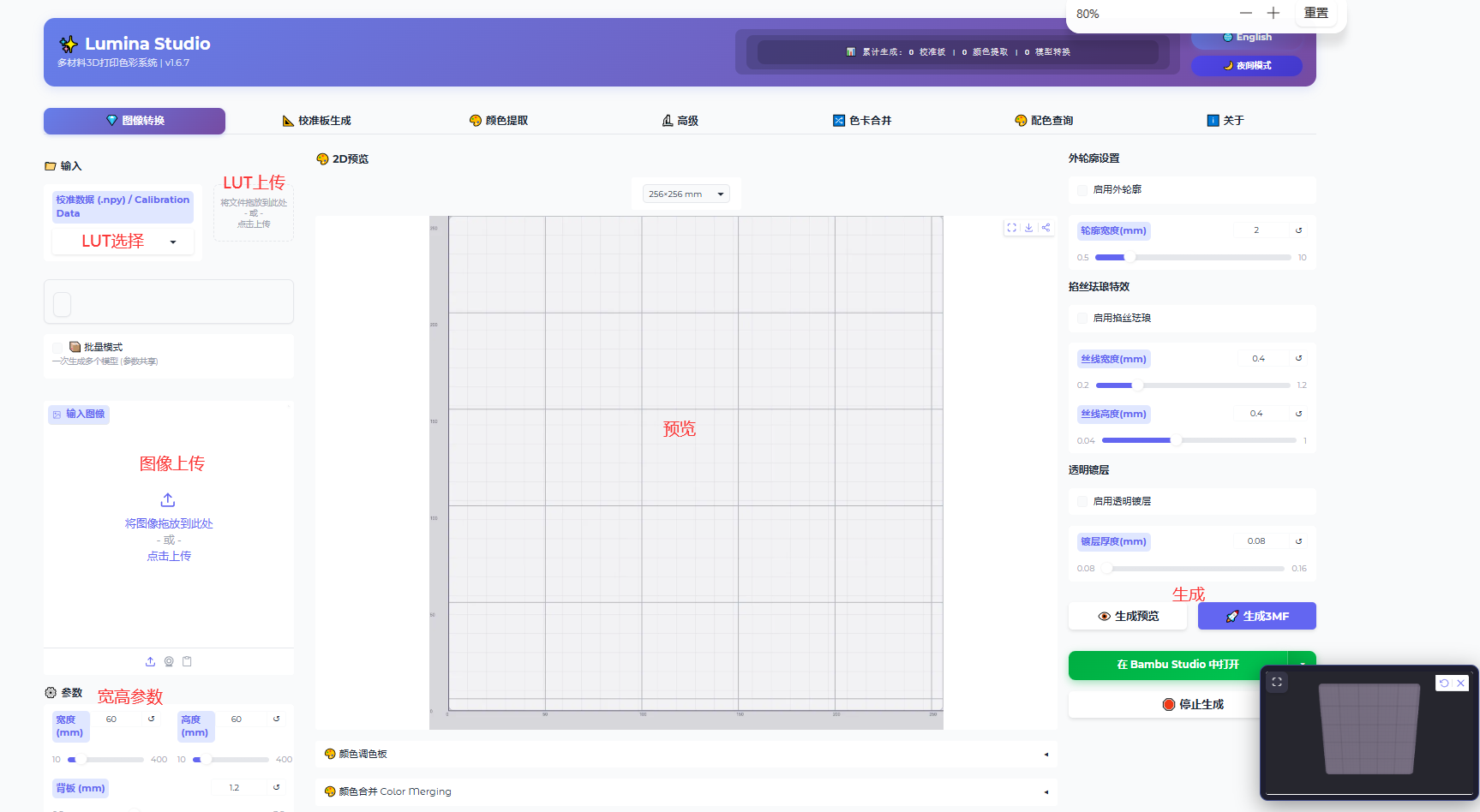Reset the 丝线高度(mm) value
Viewport: 1480px width, 812px height.
point(1298,414)
